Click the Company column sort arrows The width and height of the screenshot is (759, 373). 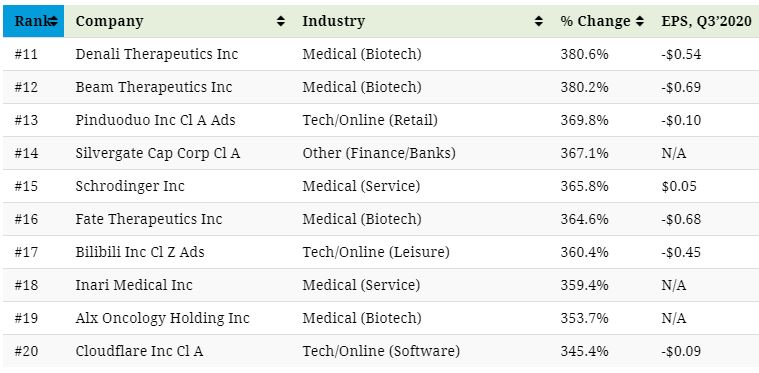tap(281, 21)
